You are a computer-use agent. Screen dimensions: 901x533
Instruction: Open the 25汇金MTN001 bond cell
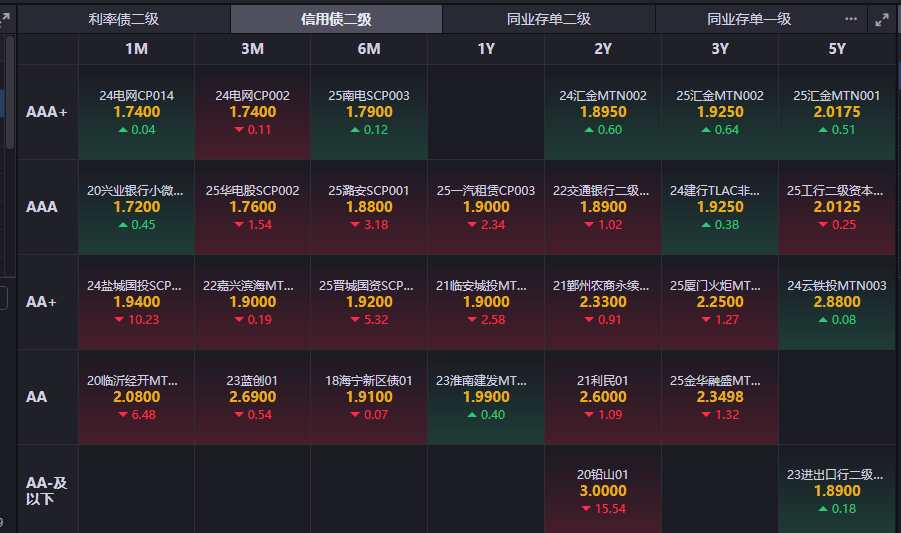click(837, 112)
